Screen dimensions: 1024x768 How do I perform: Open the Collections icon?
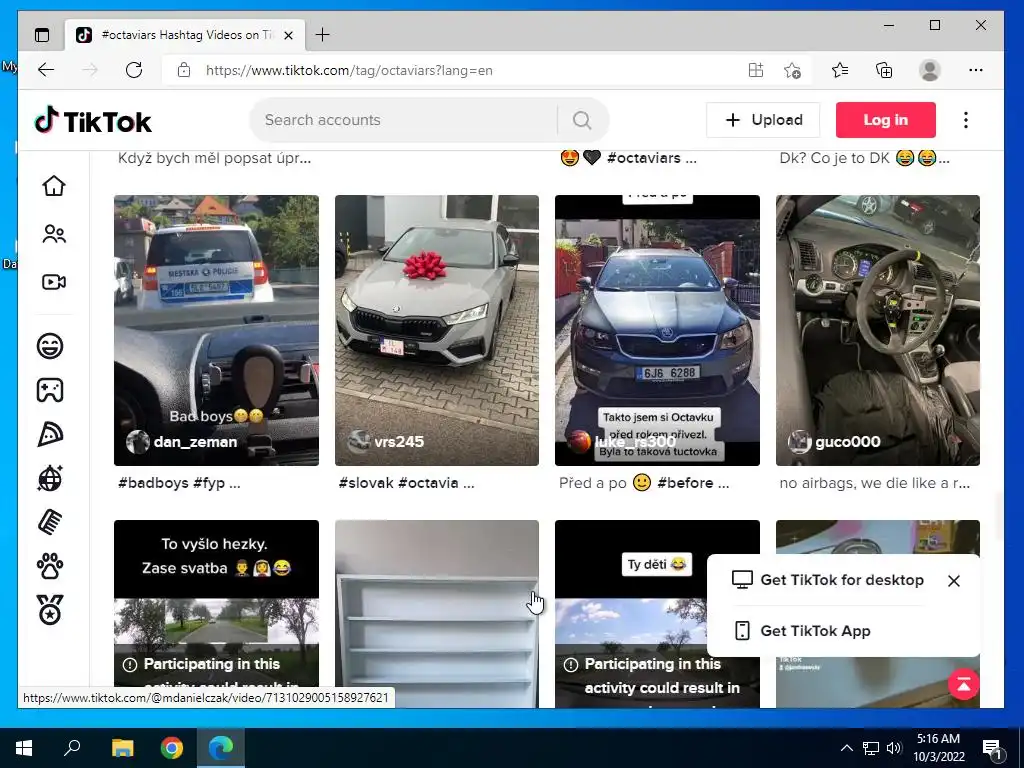click(884, 70)
